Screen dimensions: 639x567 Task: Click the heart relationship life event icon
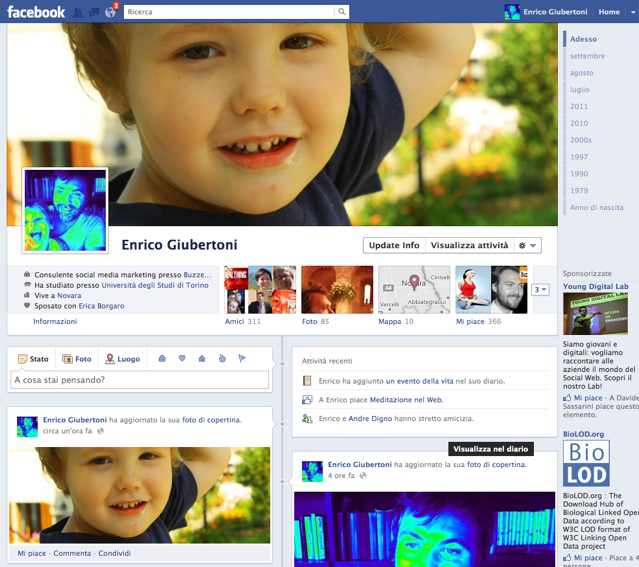click(x=182, y=358)
